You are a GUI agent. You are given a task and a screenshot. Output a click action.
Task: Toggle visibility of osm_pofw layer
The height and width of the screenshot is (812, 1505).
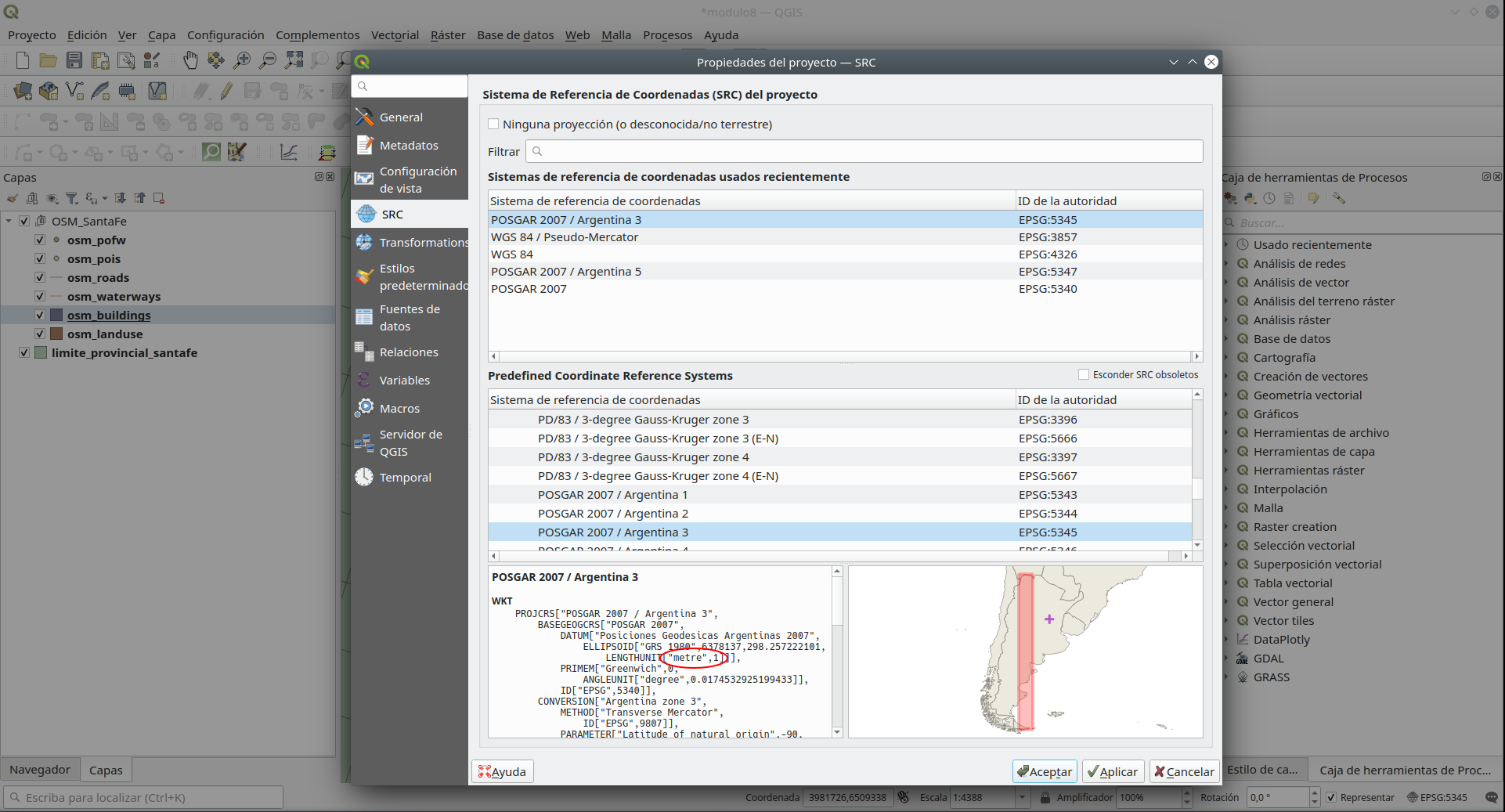click(40, 240)
